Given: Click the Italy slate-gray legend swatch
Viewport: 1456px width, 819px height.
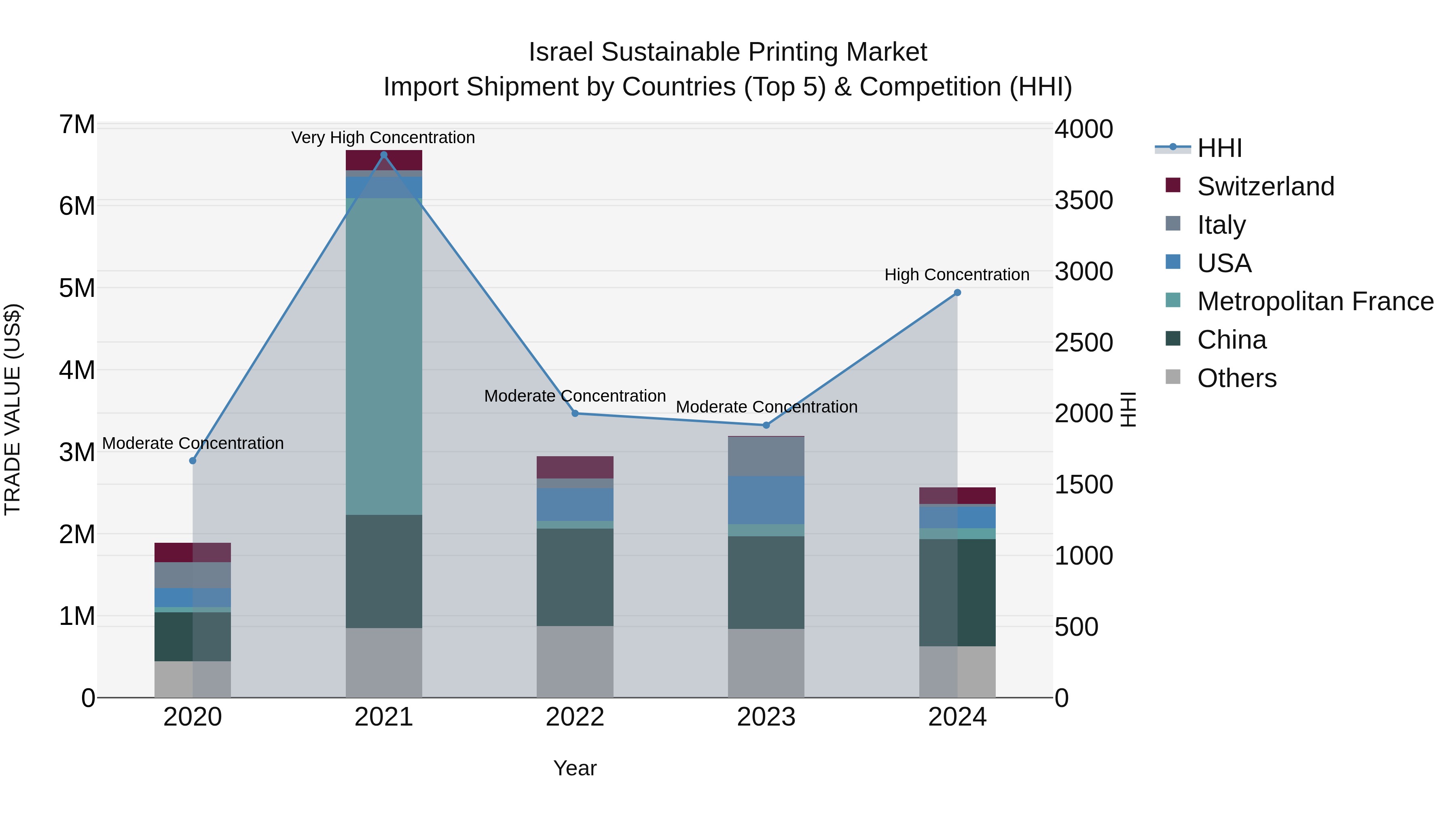Looking at the screenshot, I should (x=1173, y=223).
